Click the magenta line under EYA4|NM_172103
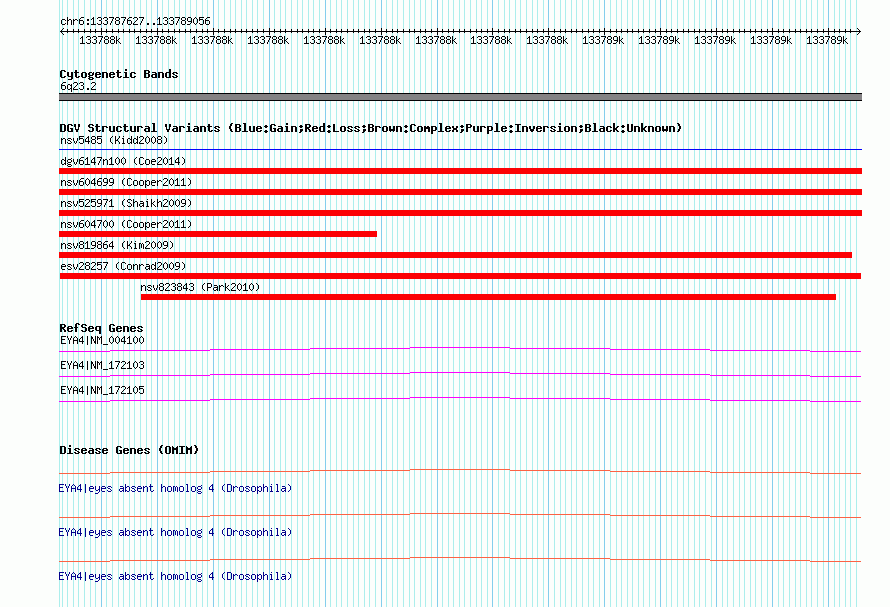The height and width of the screenshot is (607, 890). point(460,374)
